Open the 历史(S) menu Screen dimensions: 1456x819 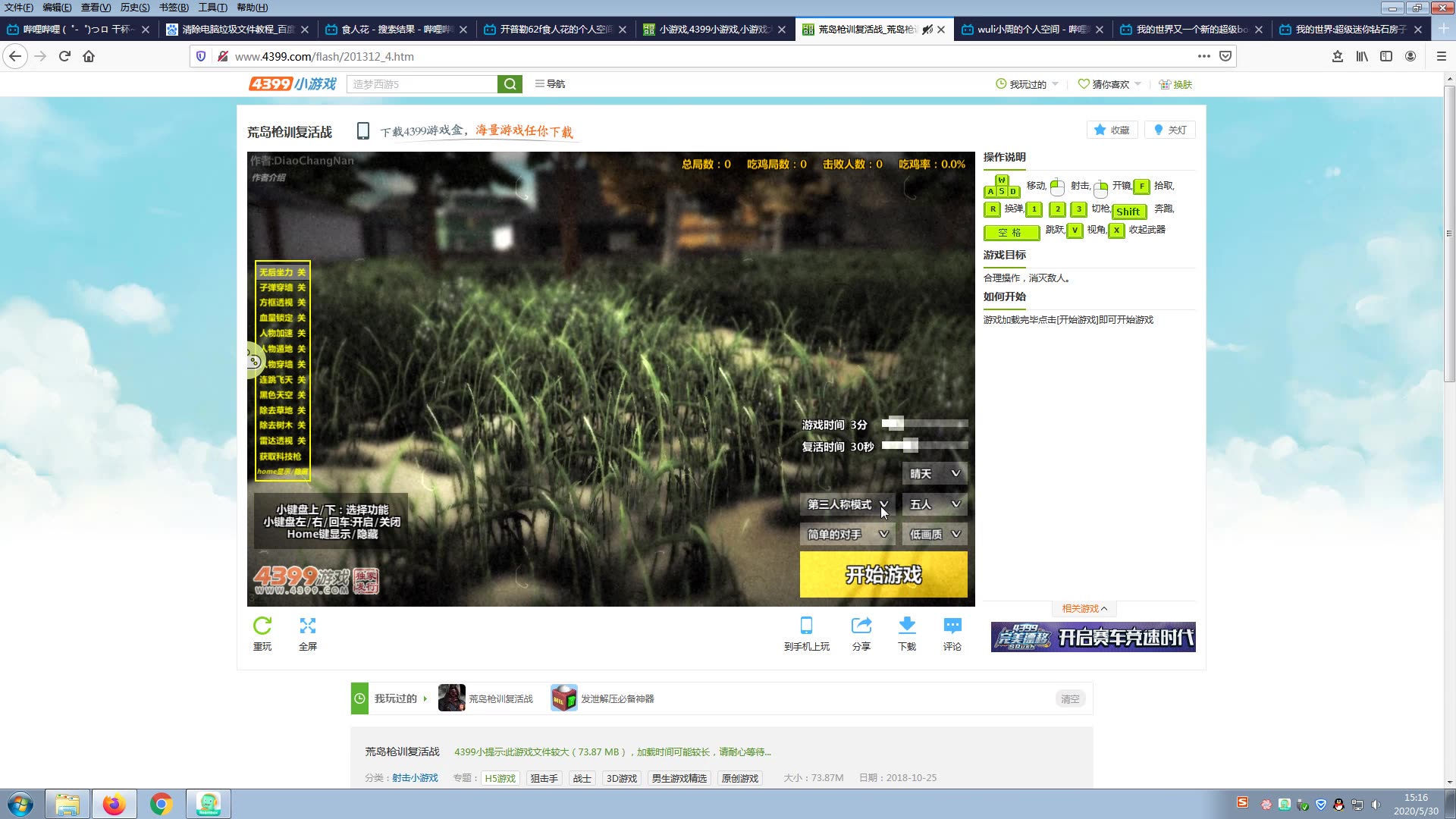pyautogui.click(x=135, y=8)
